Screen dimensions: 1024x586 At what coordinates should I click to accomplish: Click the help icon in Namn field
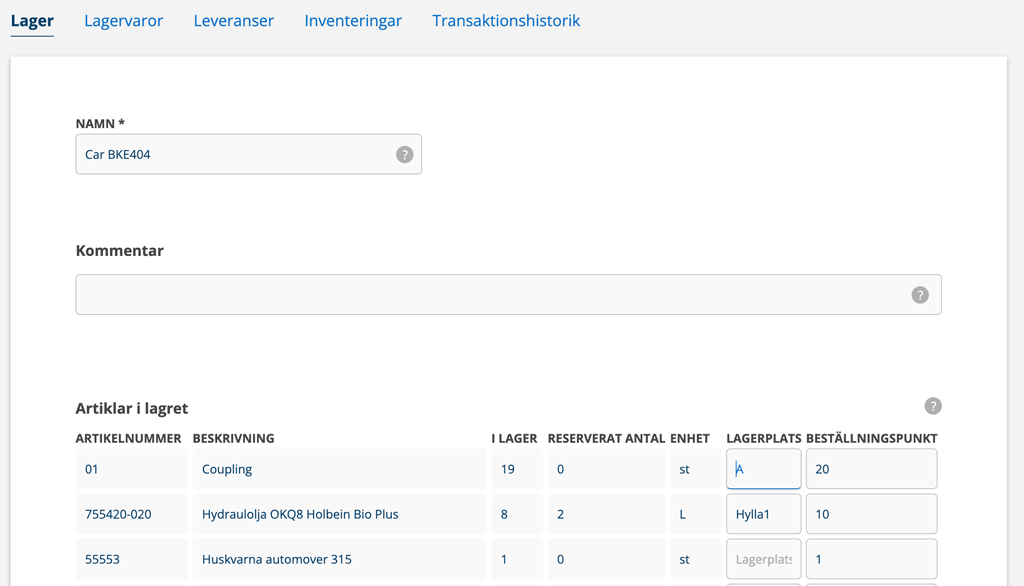click(404, 155)
